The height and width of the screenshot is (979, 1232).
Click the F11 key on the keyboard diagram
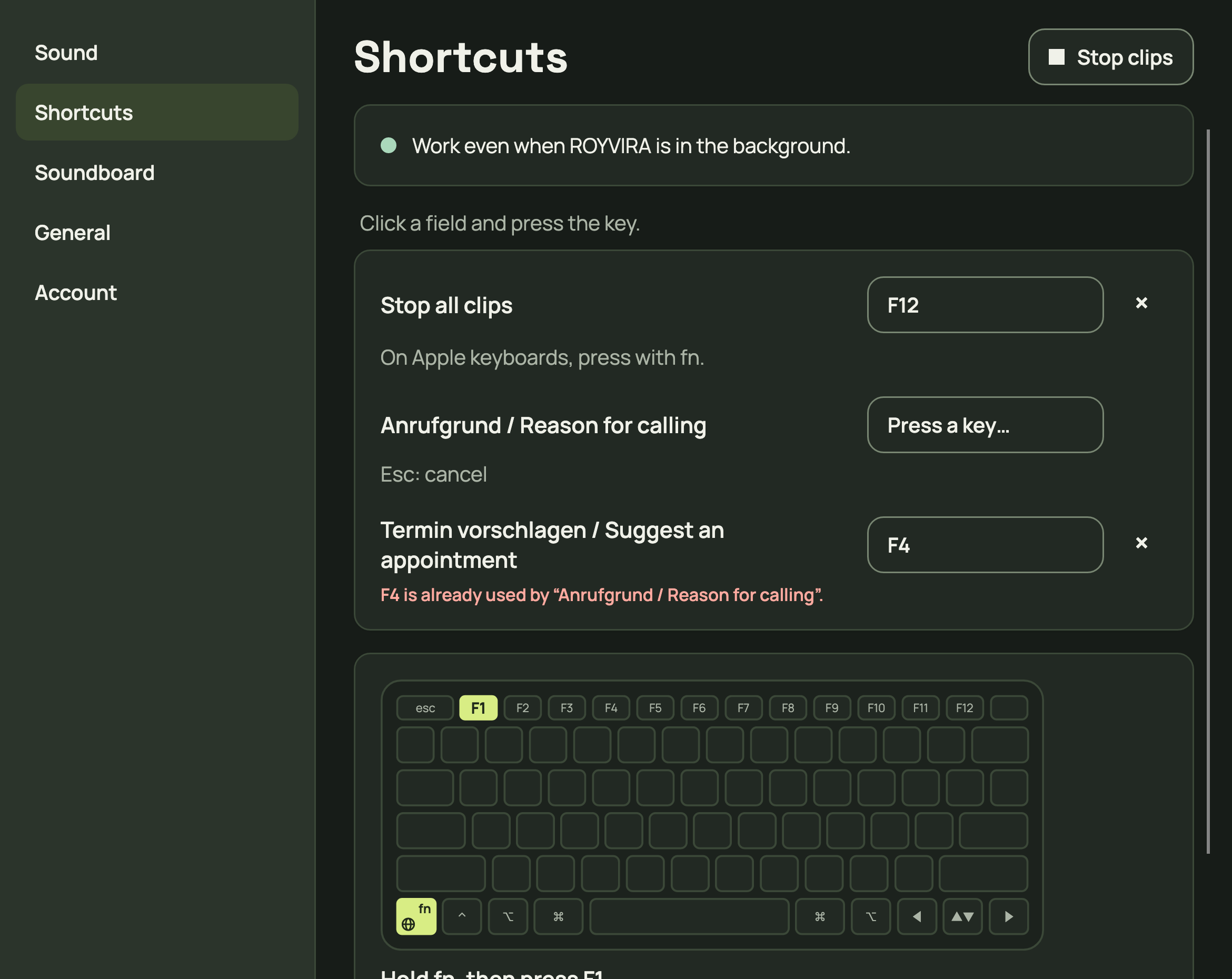click(x=920, y=708)
